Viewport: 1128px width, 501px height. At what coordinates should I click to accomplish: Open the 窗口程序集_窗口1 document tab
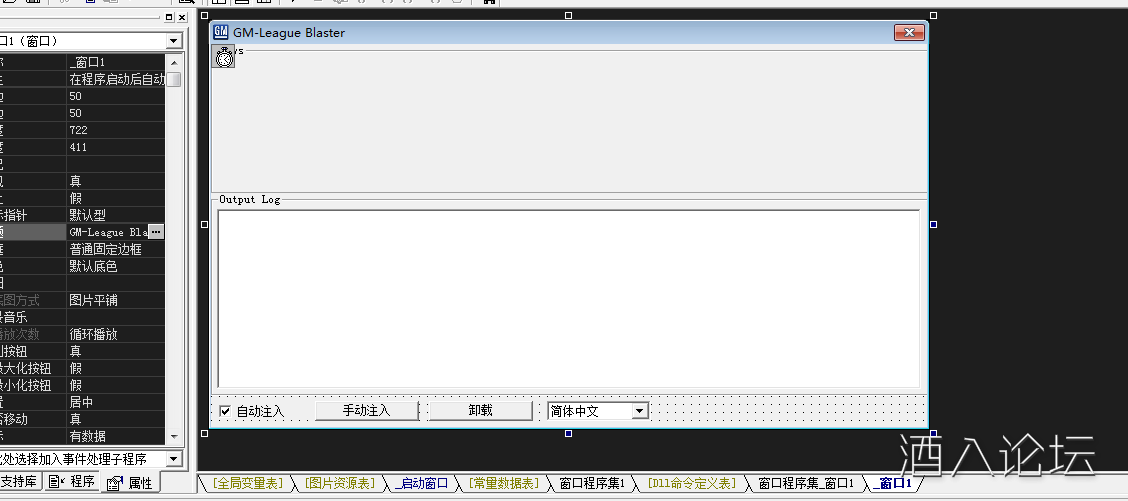pos(806,484)
